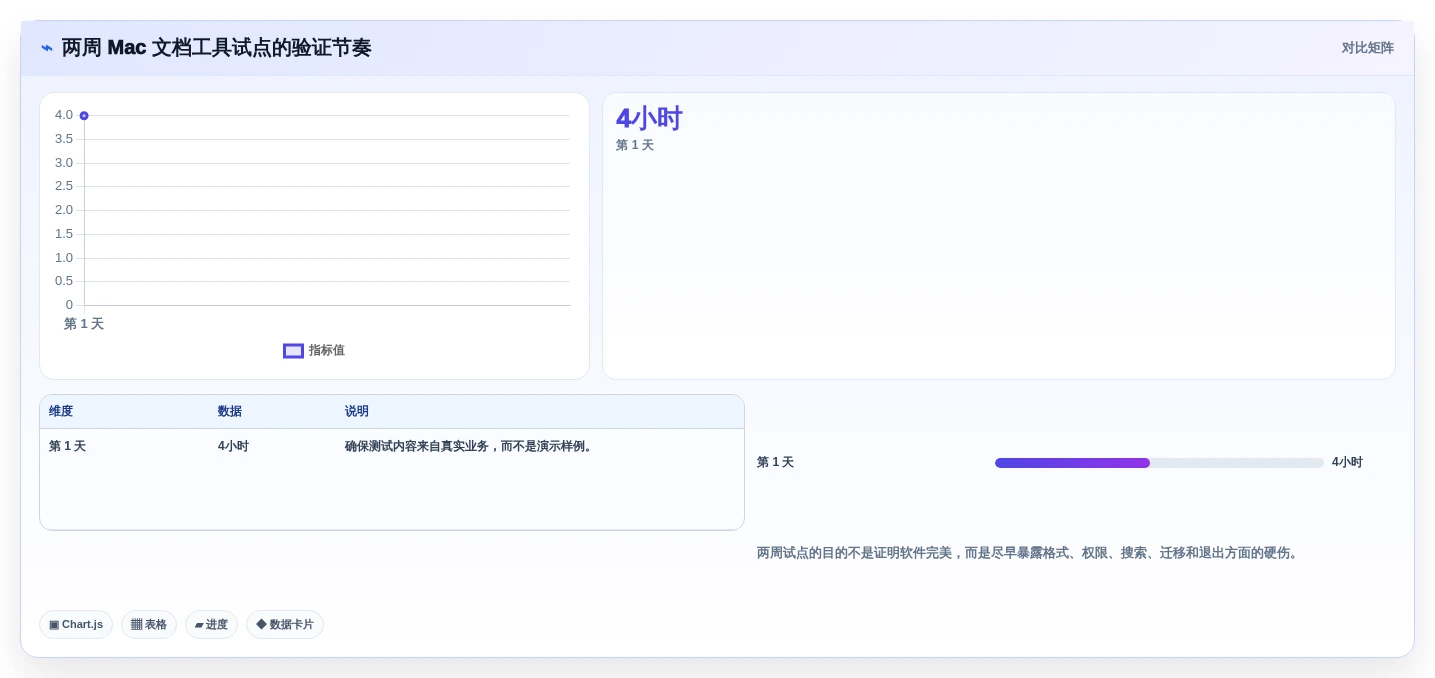Select the Chart.js tag chip
The width and height of the screenshot is (1435, 678).
click(76, 625)
